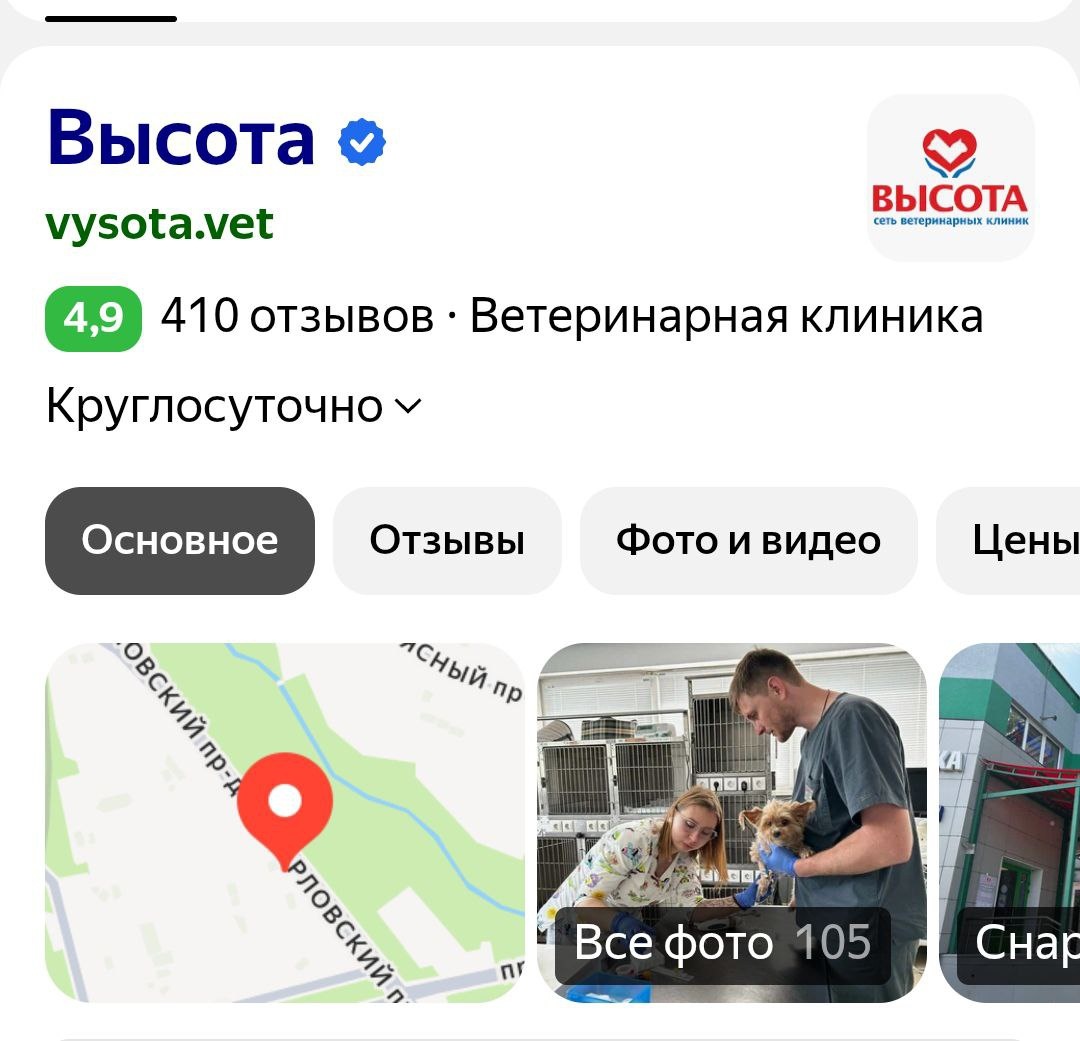The width and height of the screenshot is (1080, 1041).
Task: Click the Высота title heading
Action: coord(180,138)
